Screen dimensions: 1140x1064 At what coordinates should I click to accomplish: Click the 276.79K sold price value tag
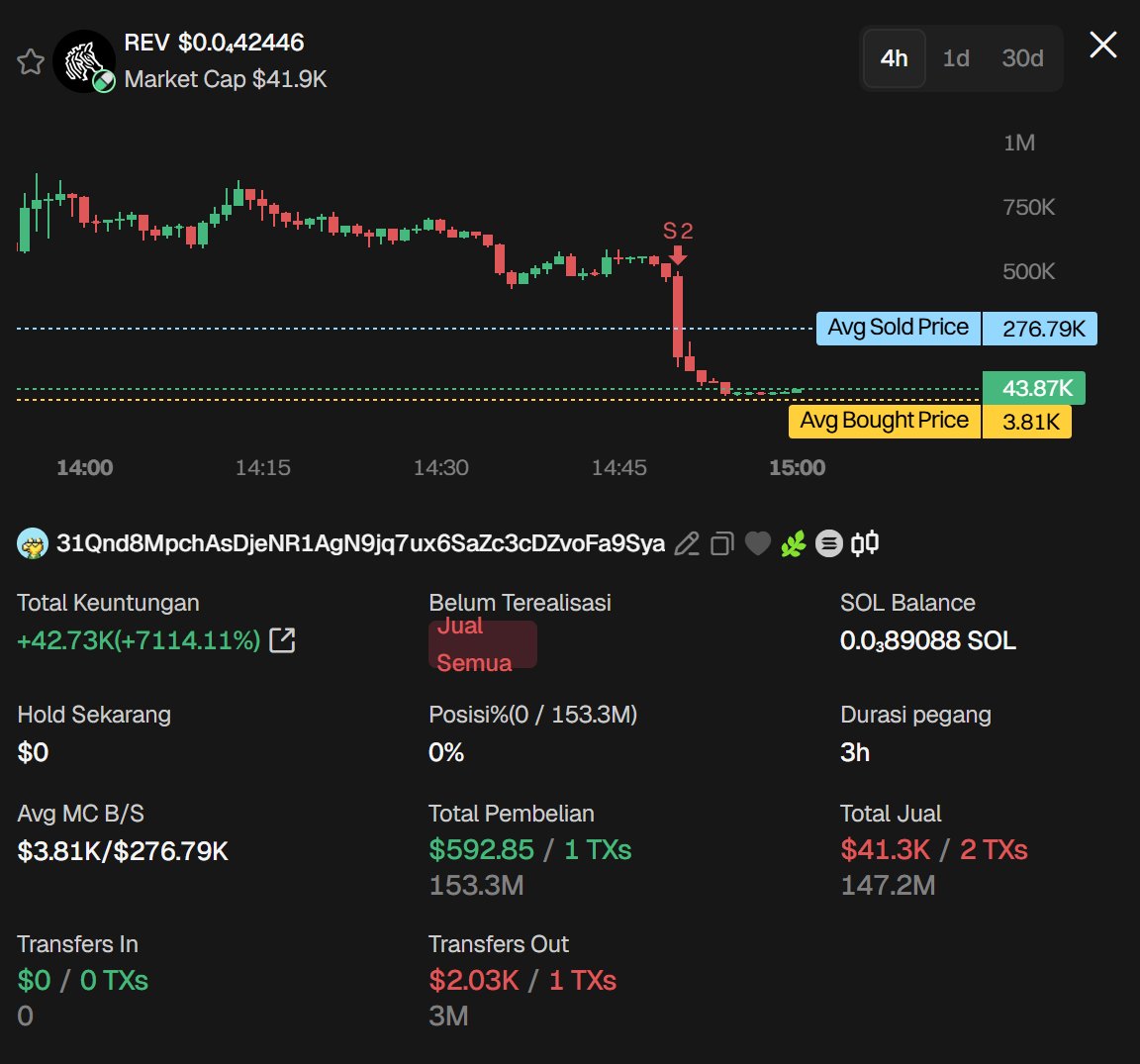tap(1040, 328)
